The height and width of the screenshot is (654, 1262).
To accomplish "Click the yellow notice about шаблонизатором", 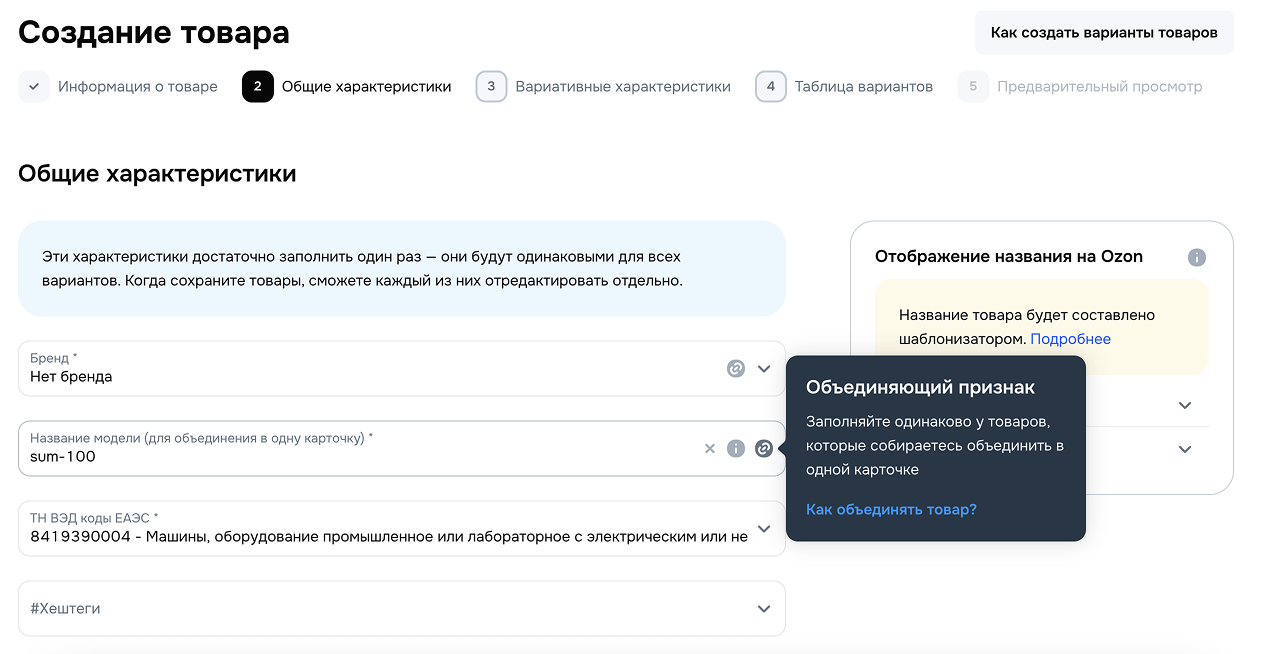I will pos(1042,327).
